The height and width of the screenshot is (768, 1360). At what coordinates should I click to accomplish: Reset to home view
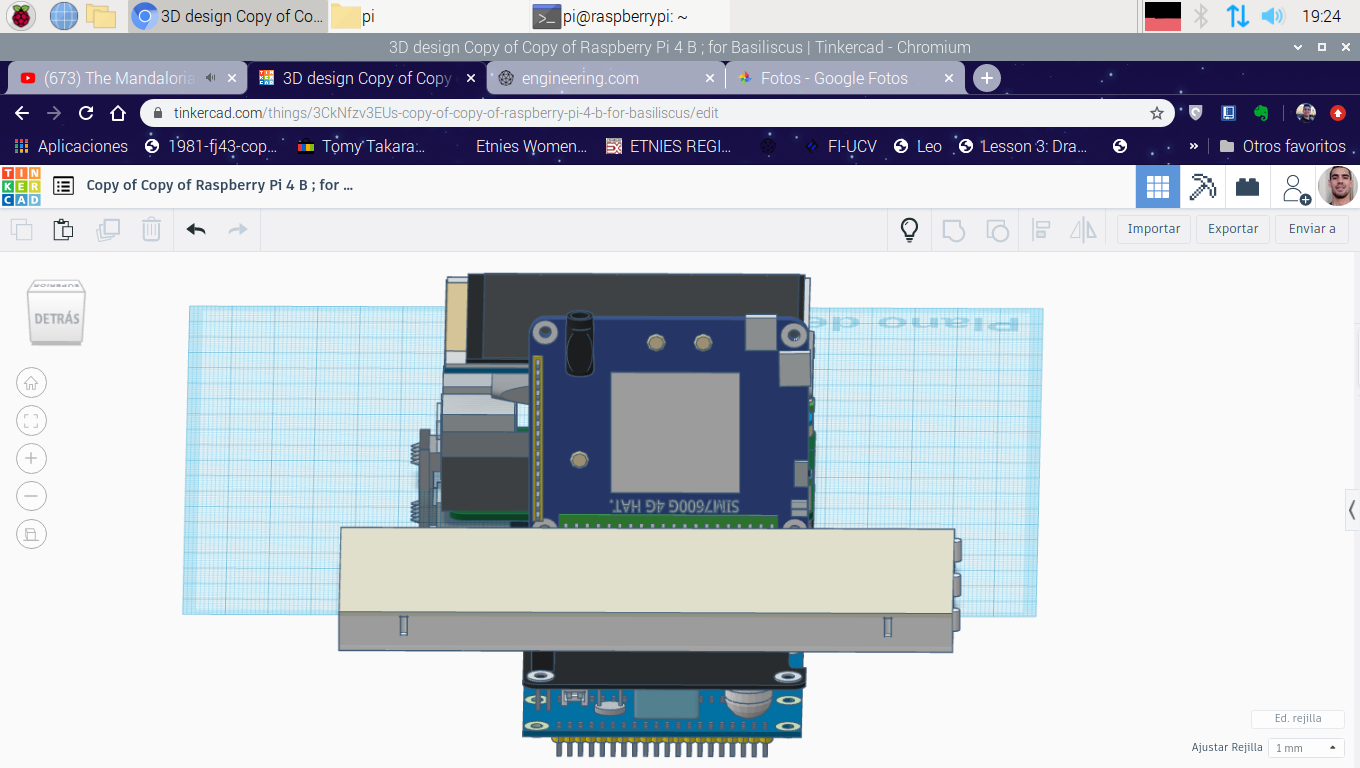pos(31,382)
